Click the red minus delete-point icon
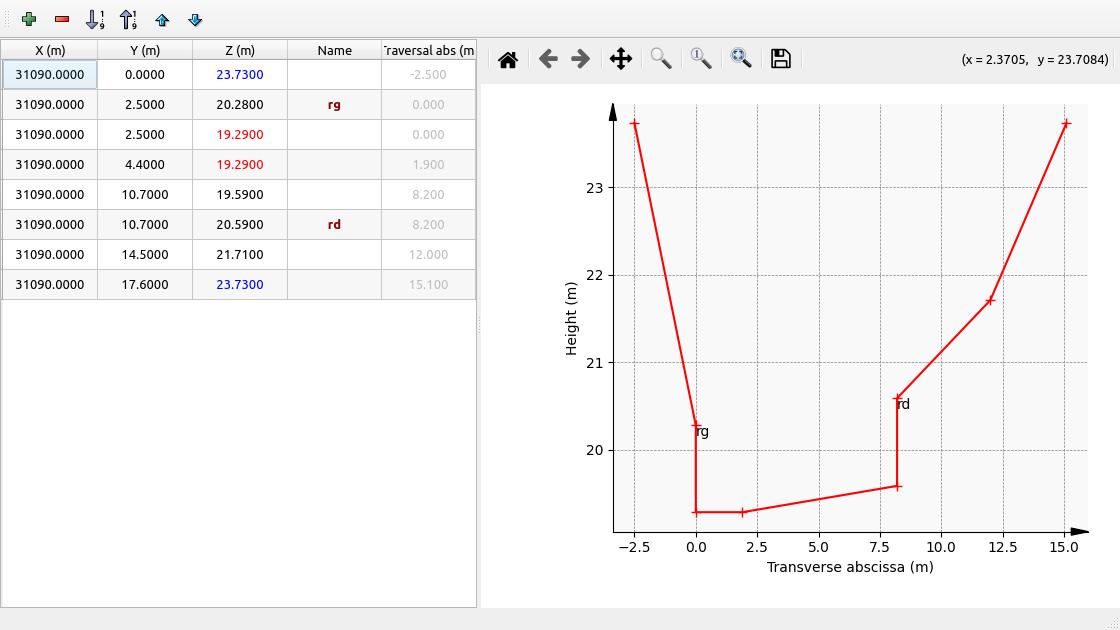The width and height of the screenshot is (1120, 630). pos(62,19)
